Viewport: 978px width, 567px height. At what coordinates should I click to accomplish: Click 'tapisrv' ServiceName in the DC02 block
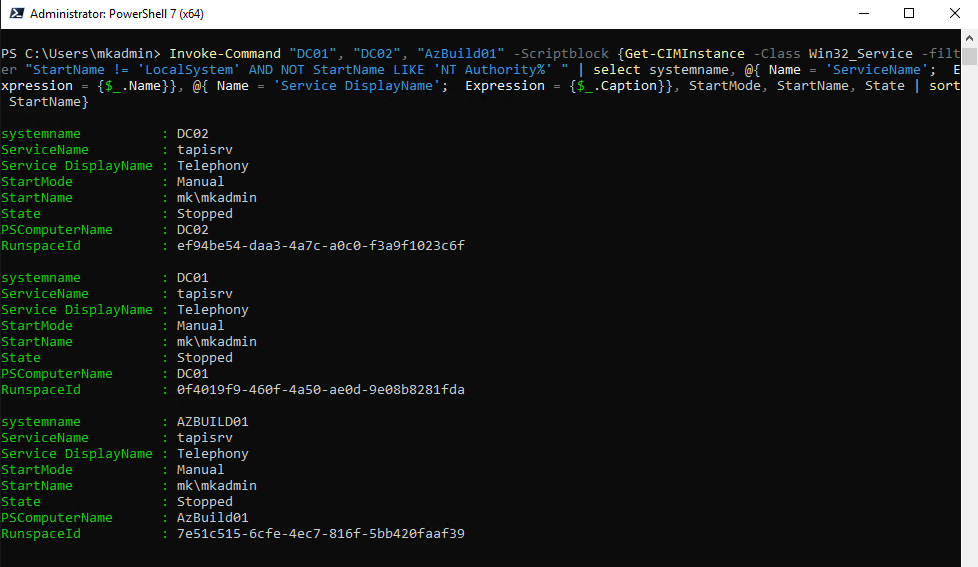[205, 150]
